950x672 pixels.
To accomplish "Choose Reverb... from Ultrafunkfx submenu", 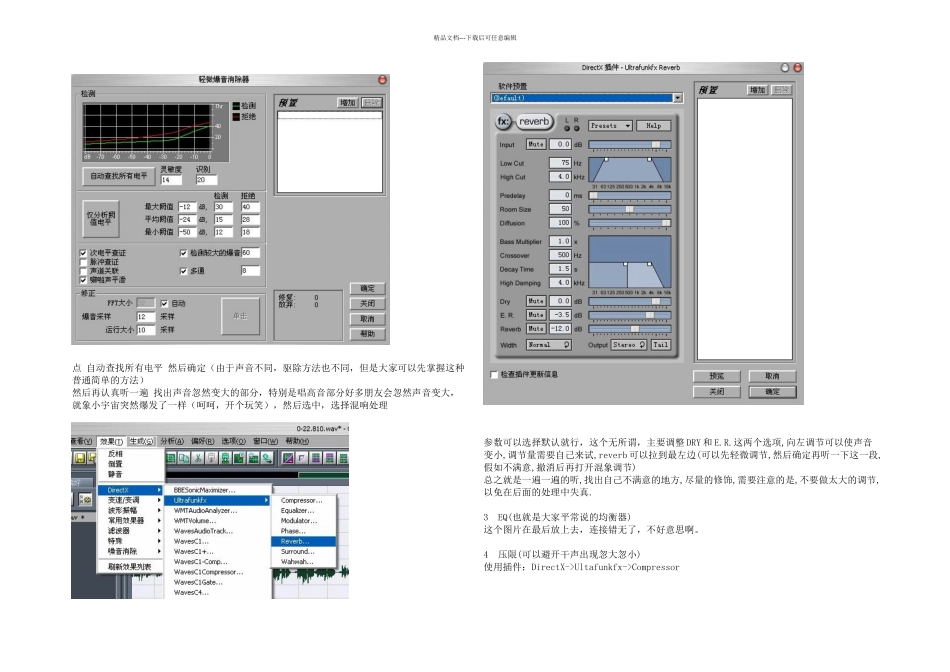I will pyautogui.click(x=304, y=541).
